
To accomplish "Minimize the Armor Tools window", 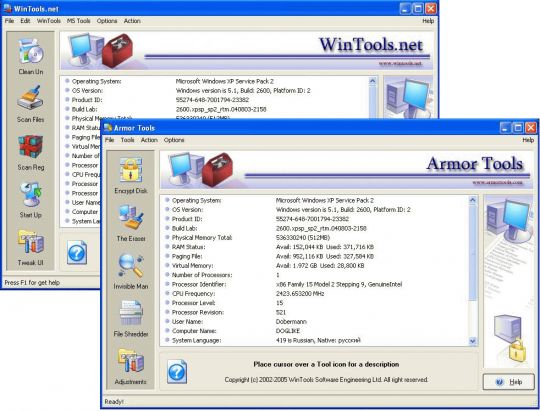I will 505,128.
